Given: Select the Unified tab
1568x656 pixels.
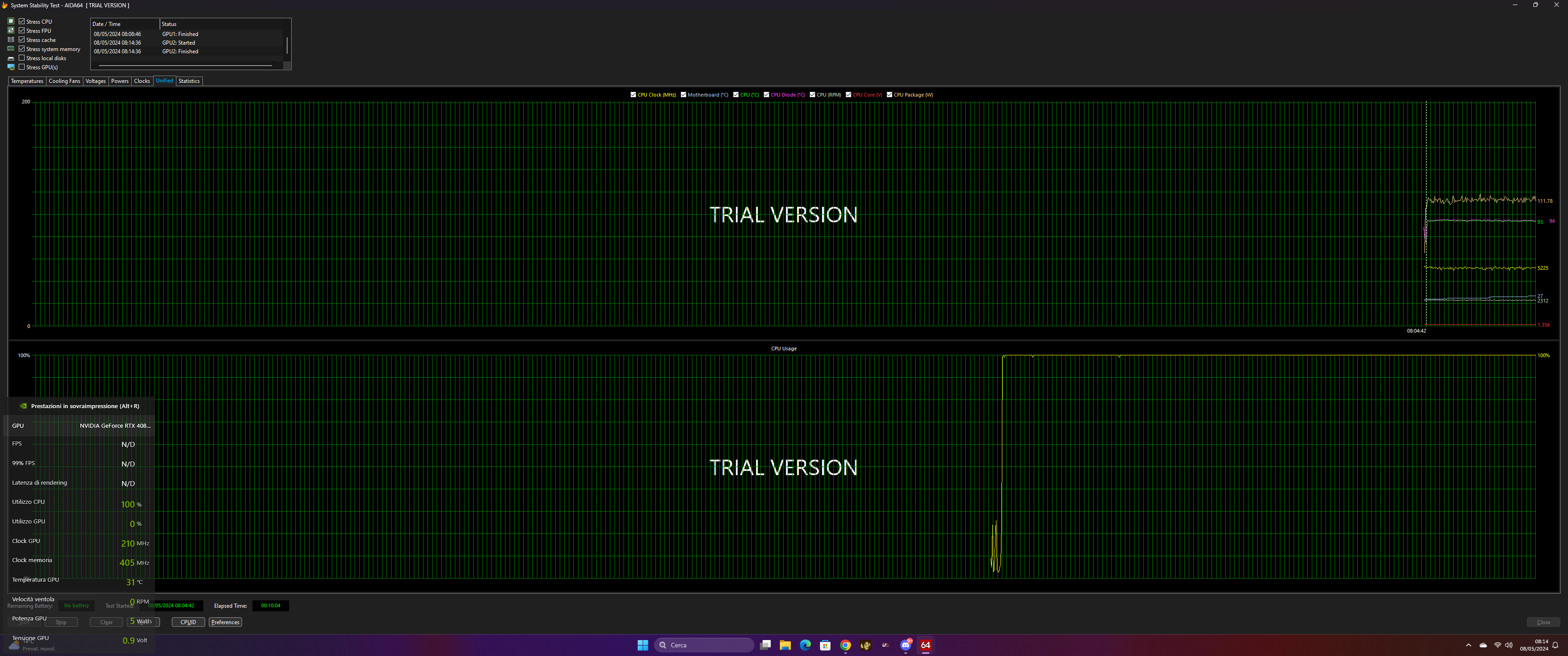Looking at the screenshot, I should click(x=165, y=81).
